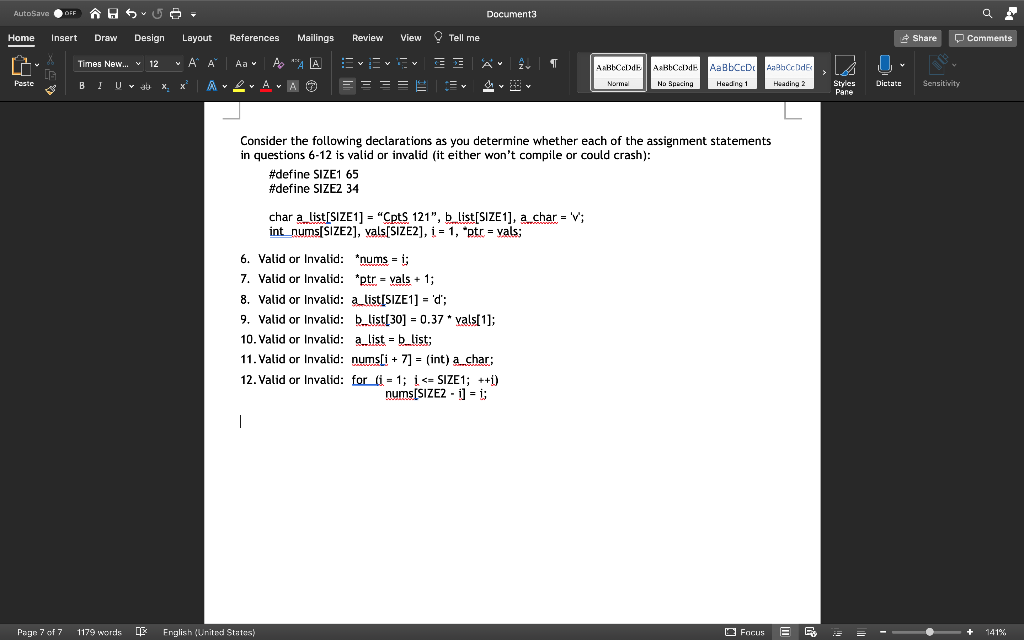
Task: Enable center text alignment
Action: (x=365, y=86)
